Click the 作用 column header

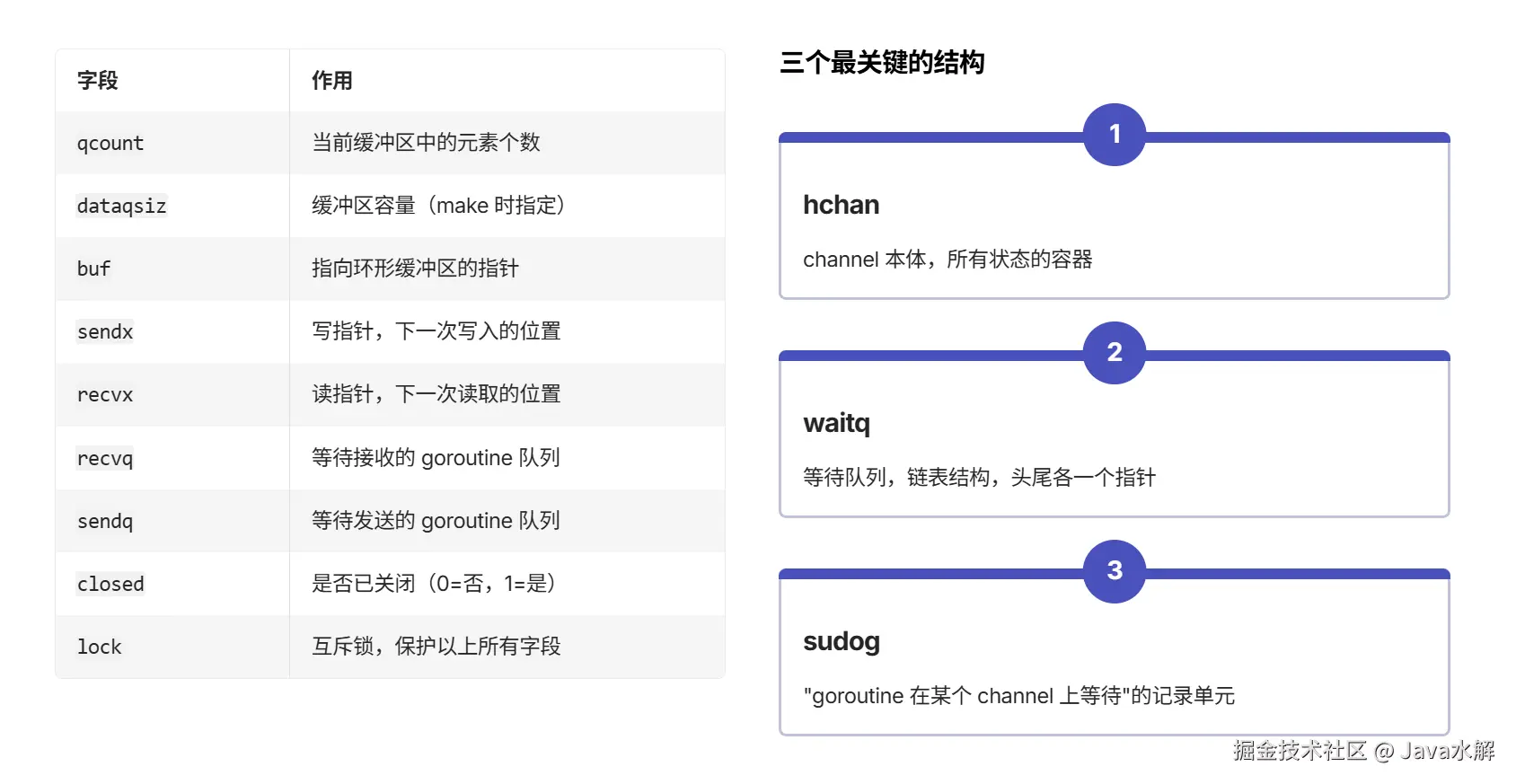pos(331,81)
